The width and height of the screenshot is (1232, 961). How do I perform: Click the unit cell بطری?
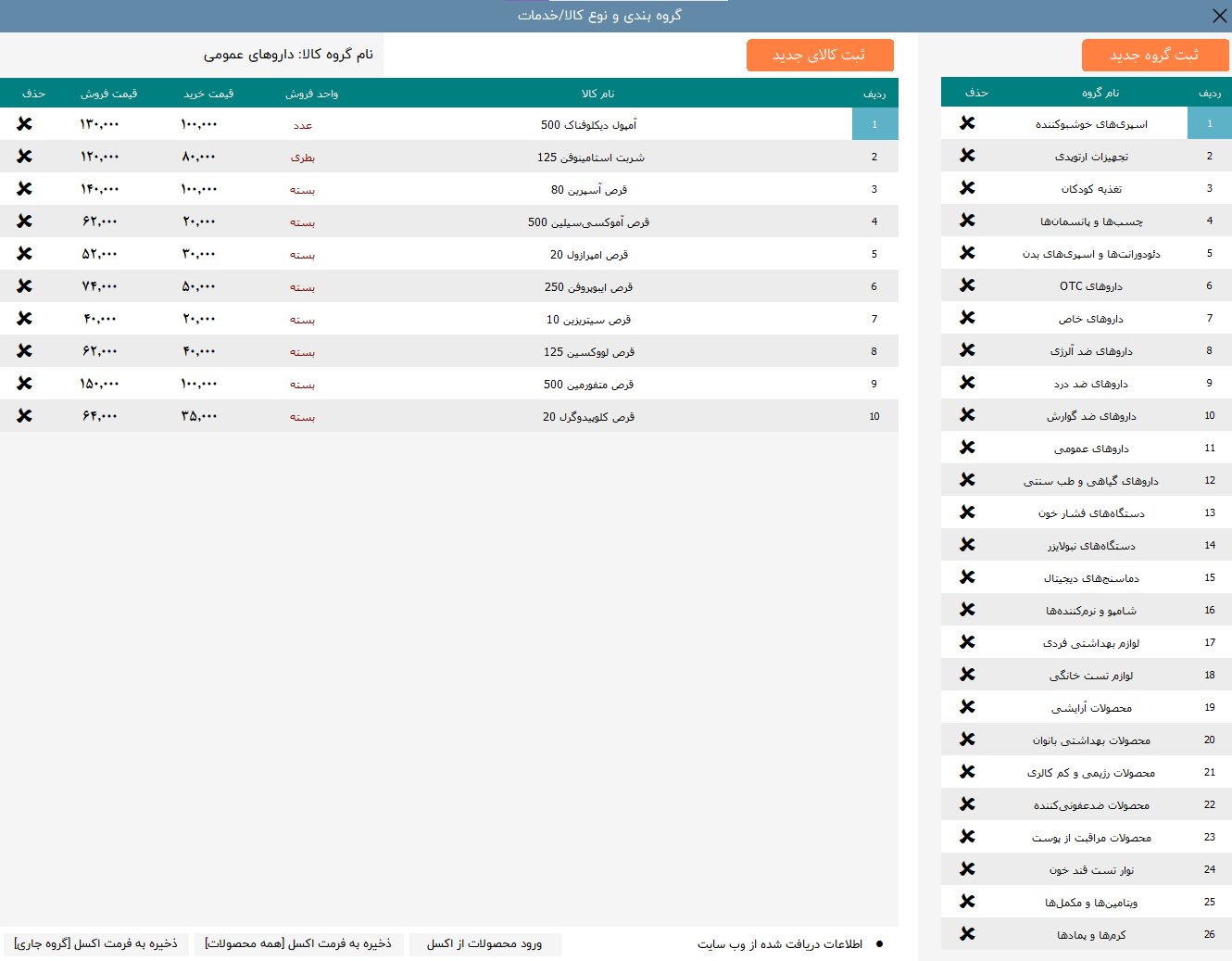tap(303, 158)
